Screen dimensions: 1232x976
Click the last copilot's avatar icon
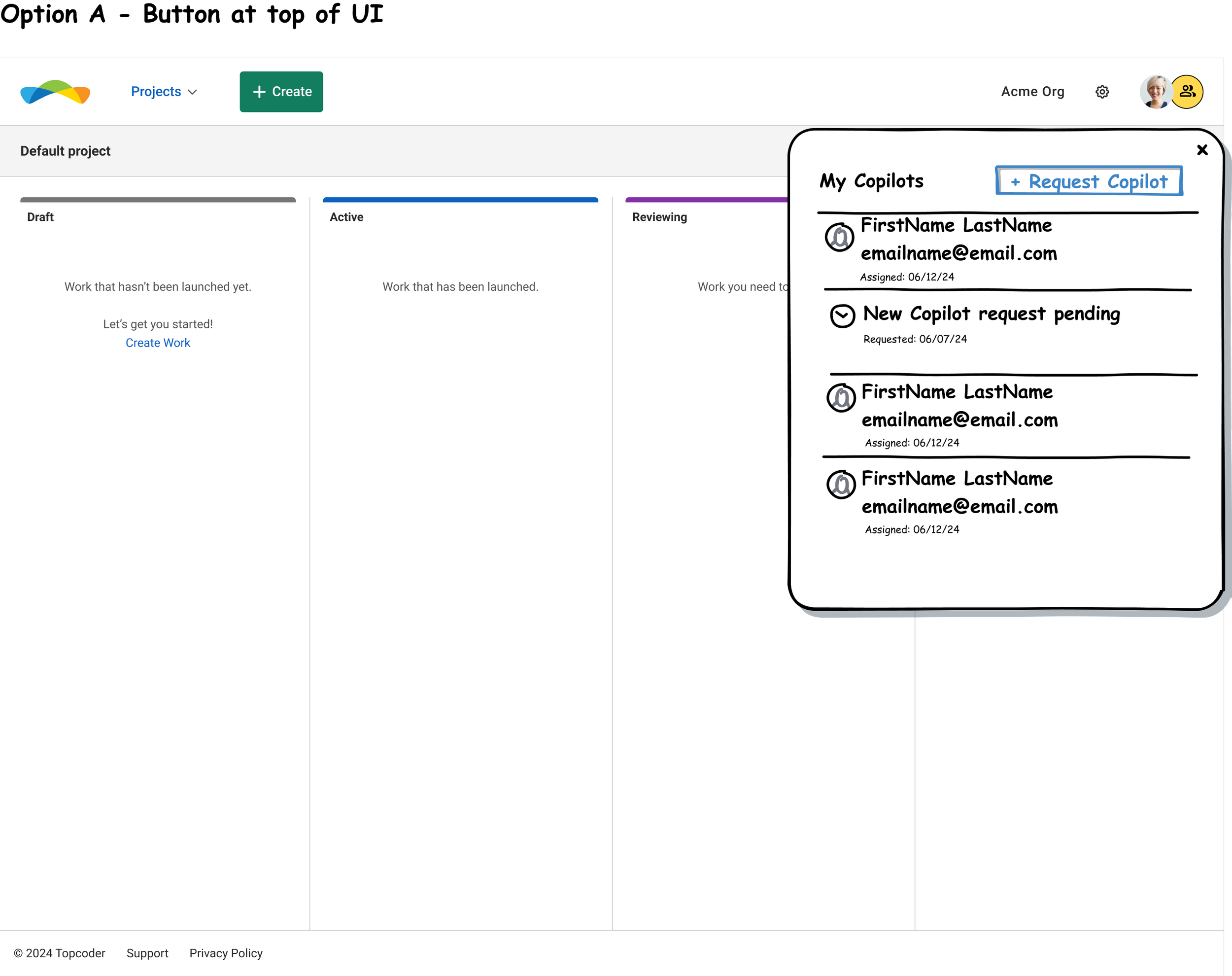pos(841,485)
